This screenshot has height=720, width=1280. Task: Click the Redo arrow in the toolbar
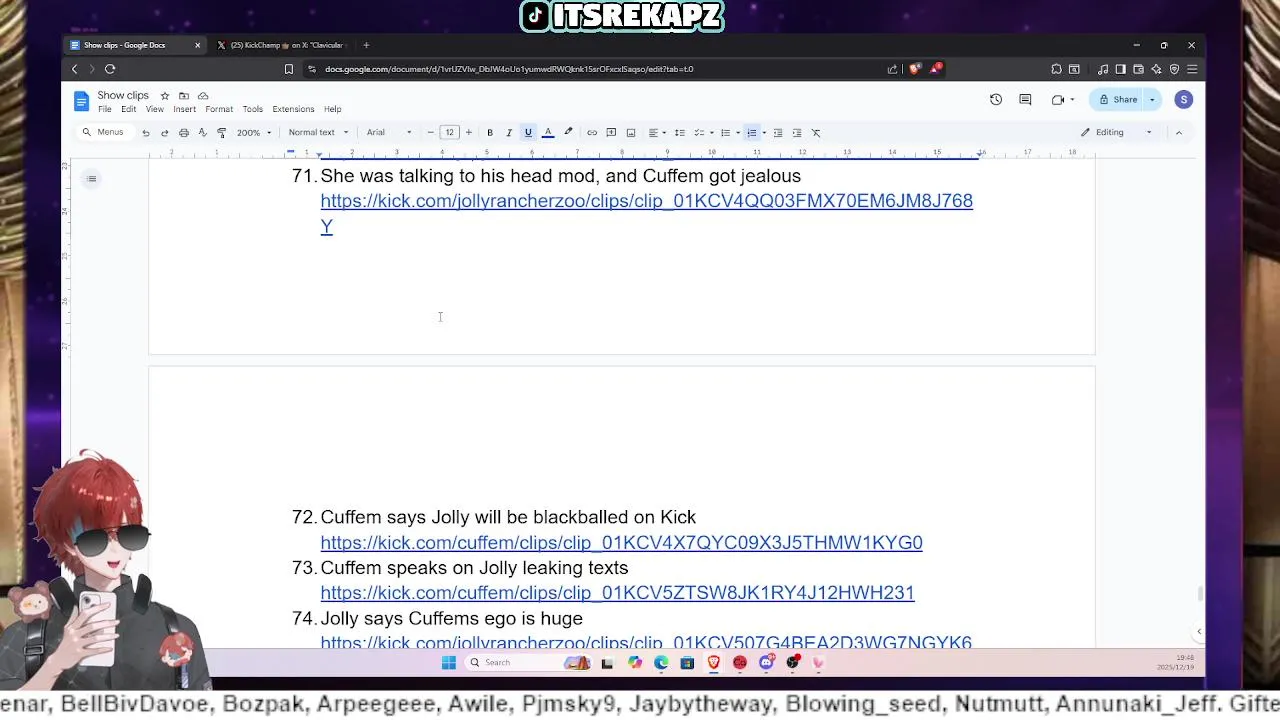click(x=165, y=133)
